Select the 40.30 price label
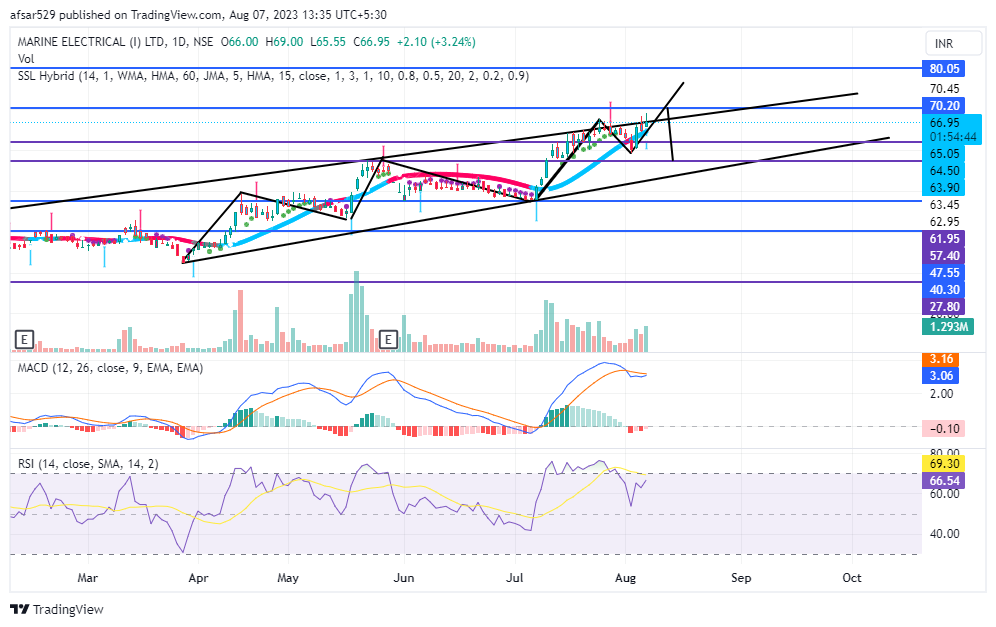 pyautogui.click(x=944, y=290)
